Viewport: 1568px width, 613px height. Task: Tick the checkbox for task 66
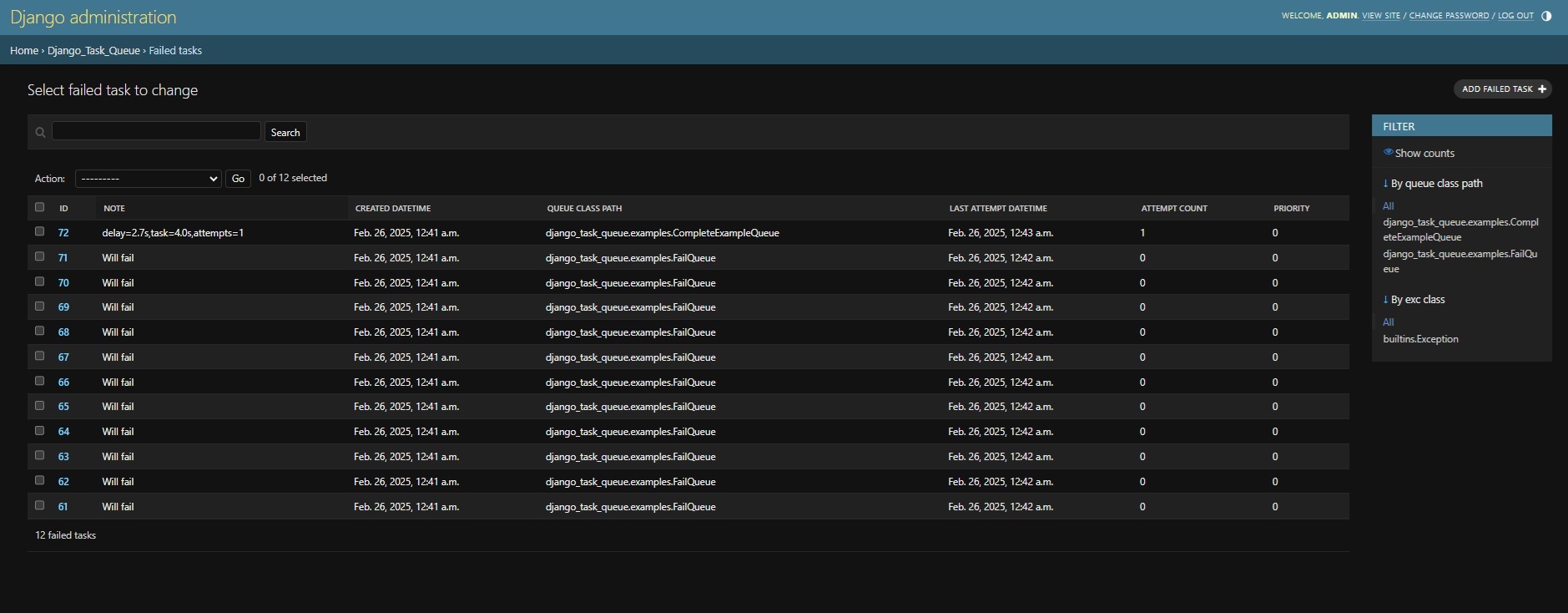click(x=39, y=381)
